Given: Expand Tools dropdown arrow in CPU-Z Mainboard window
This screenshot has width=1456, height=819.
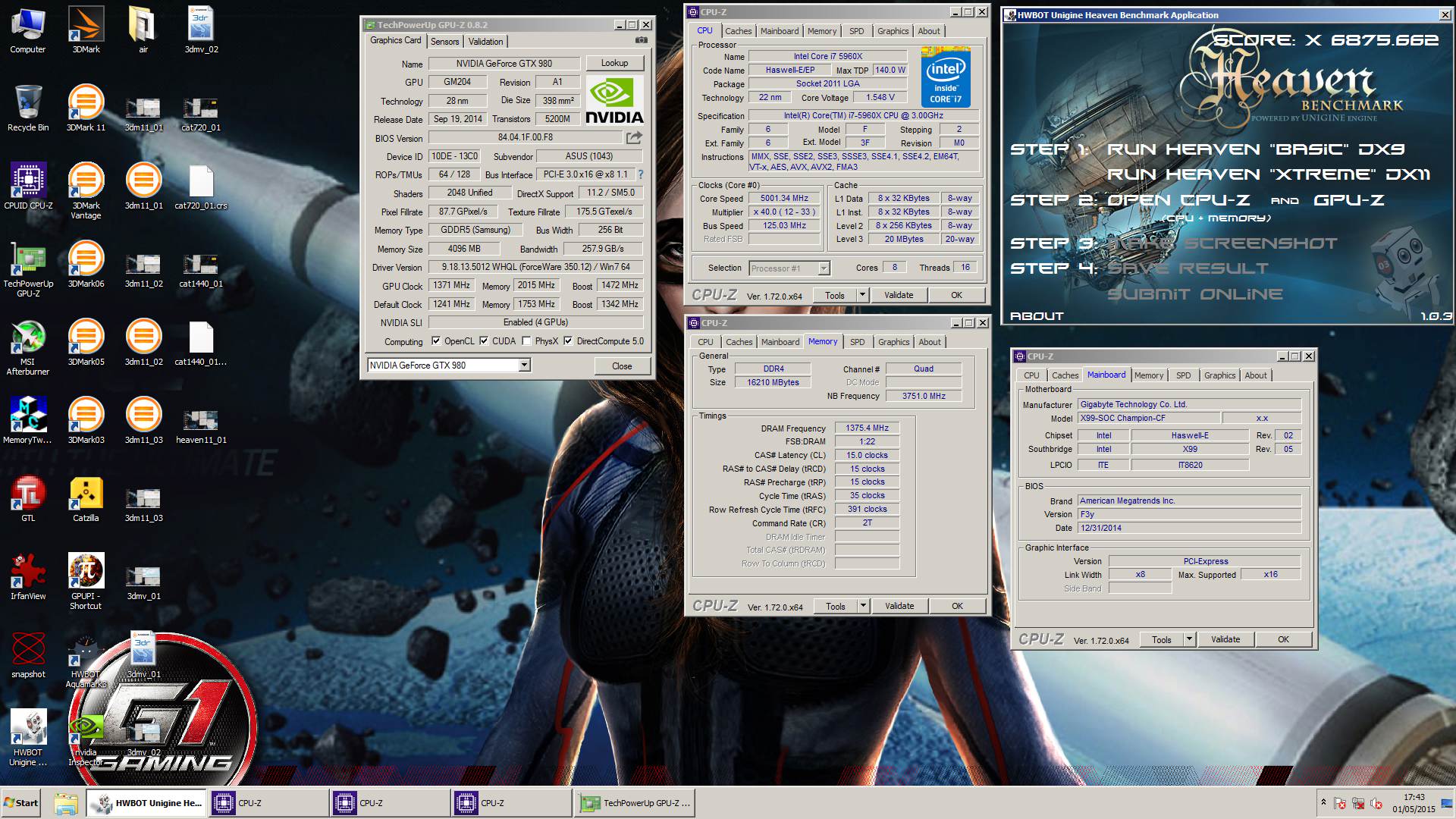Looking at the screenshot, I should [x=1189, y=639].
